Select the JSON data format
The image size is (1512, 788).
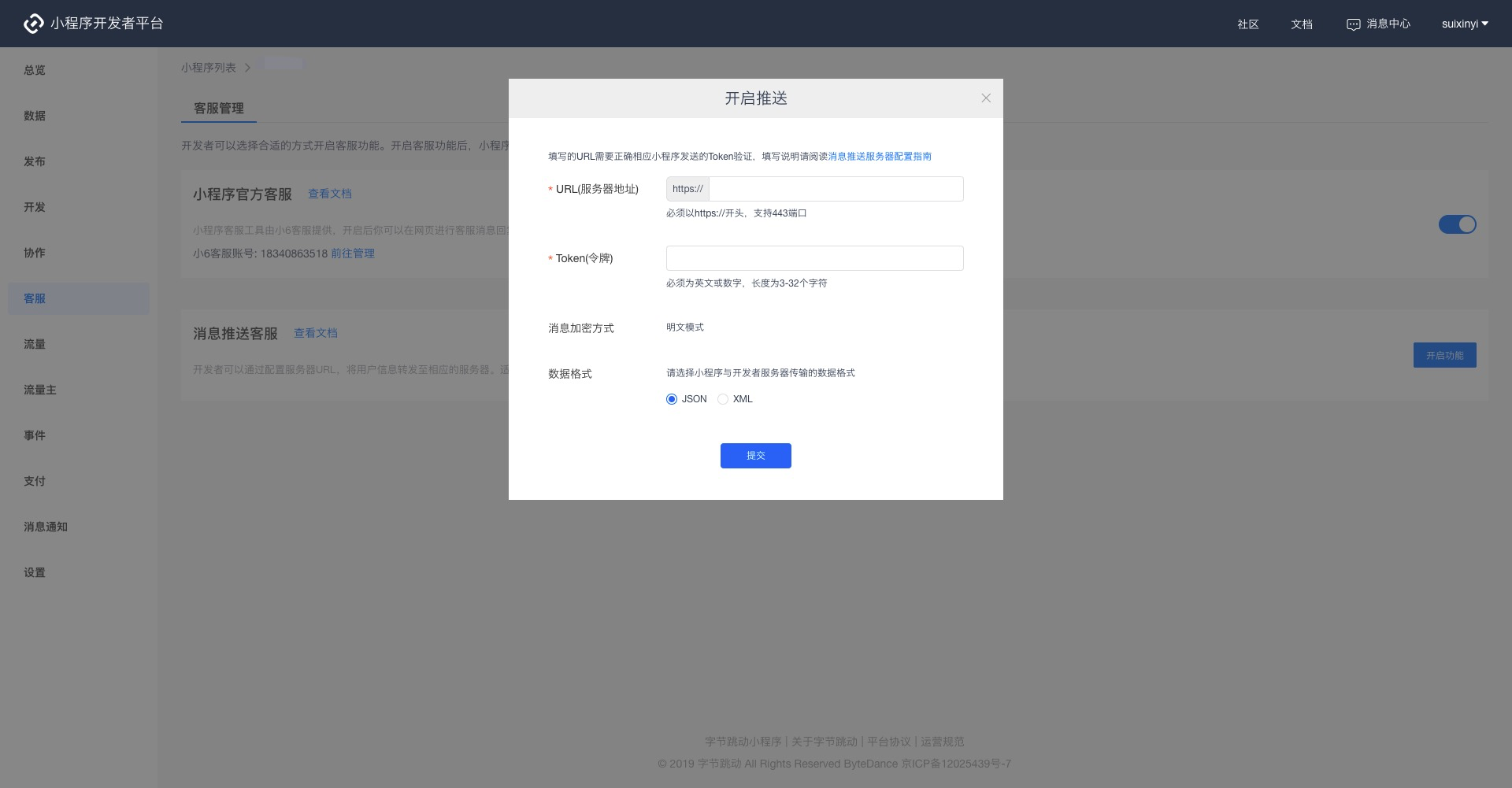[x=672, y=399]
